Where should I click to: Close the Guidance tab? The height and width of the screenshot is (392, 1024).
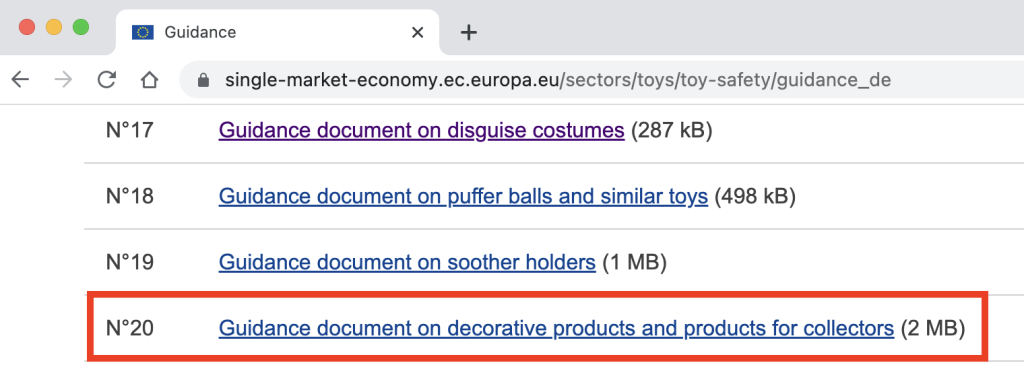click(417, 32)
